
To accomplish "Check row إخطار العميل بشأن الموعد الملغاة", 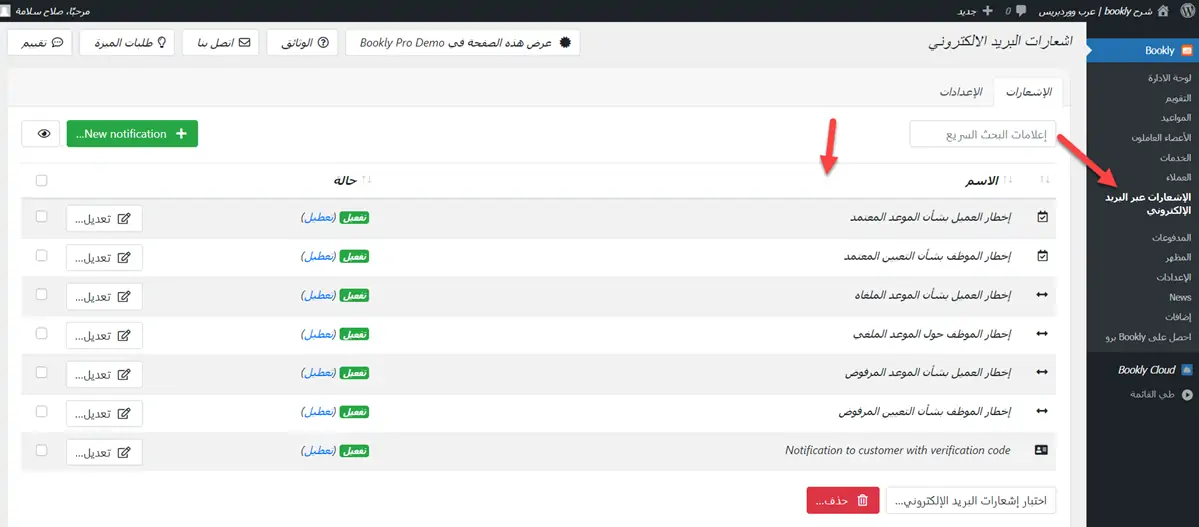I will 41,294.
